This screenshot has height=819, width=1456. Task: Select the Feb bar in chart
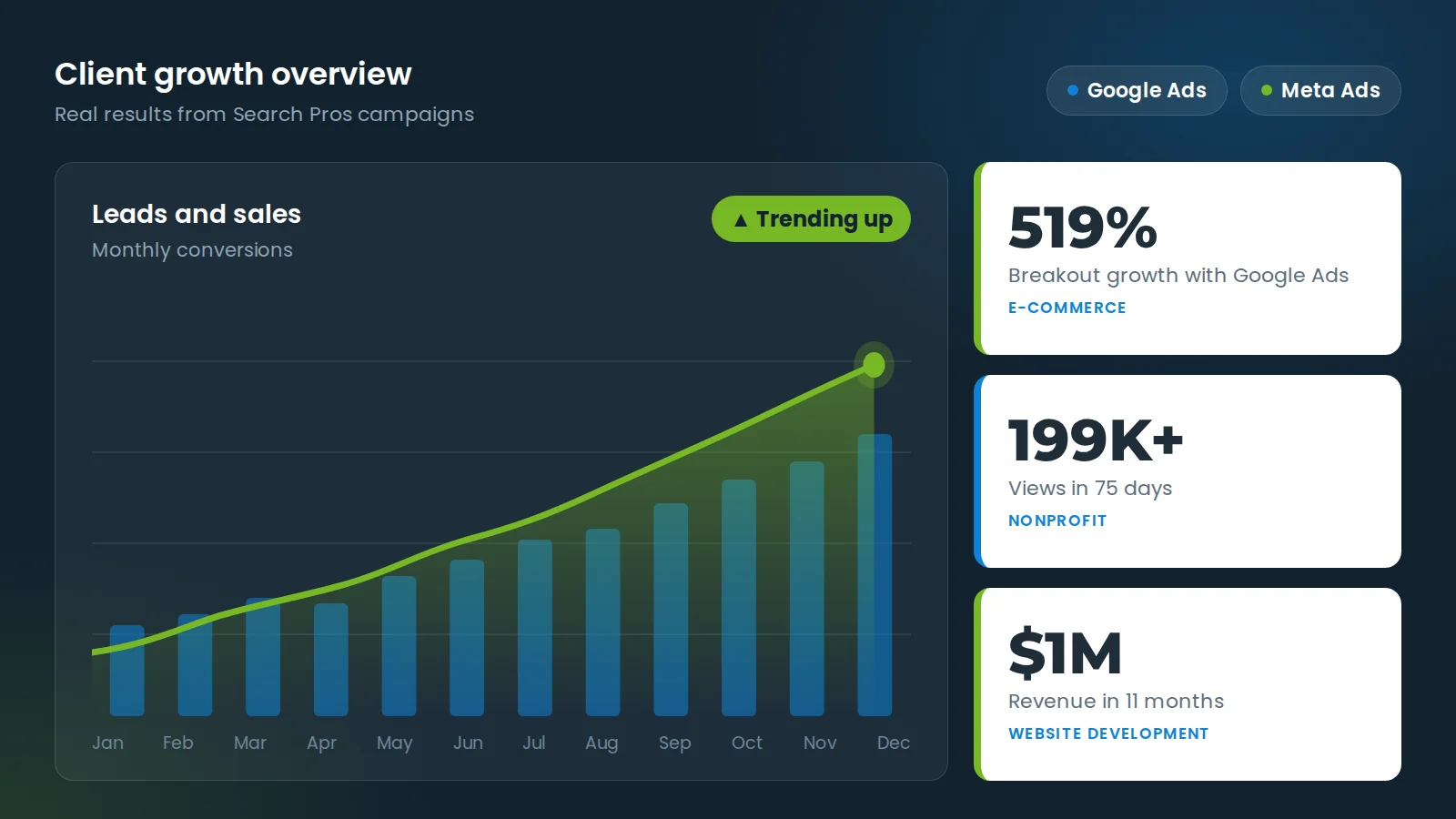tap(195, 665)
